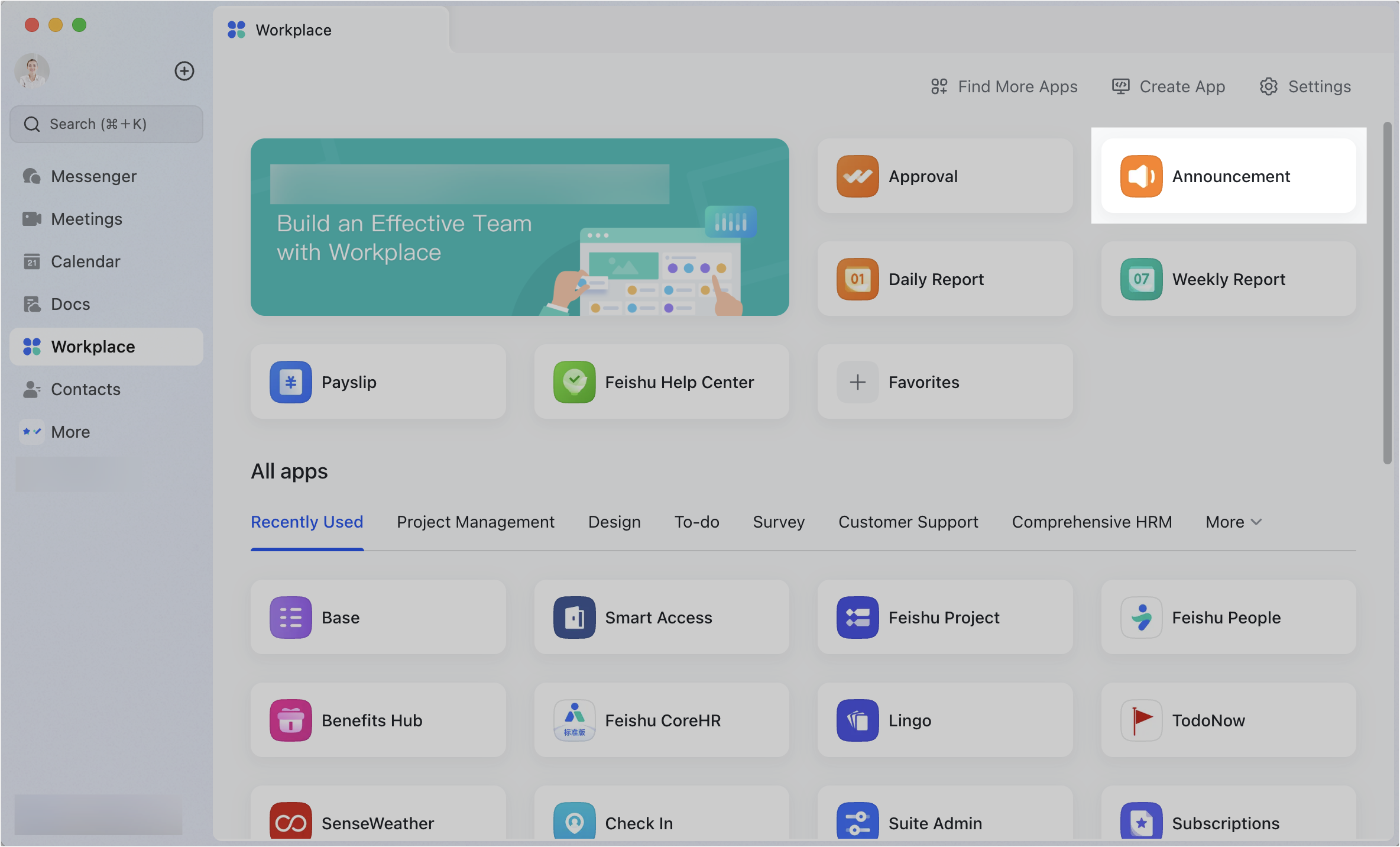Go to Messenger in the sidebar
This screenshot has width=1400, height=847.
coord(93,176)
